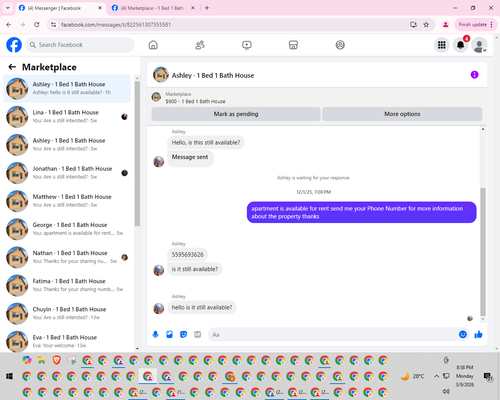Open the Windows notification center icon
The width and height of the screenshot is (500, 400).
pyautogui.click(x=488, y=376)
